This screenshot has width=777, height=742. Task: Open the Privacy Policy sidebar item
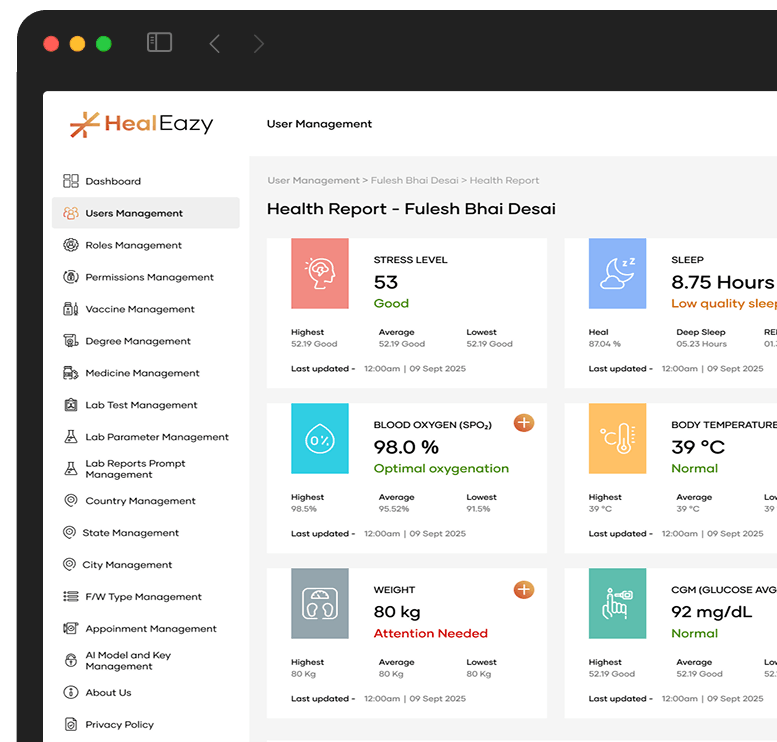pyautogui.click(x=119, y=724)
